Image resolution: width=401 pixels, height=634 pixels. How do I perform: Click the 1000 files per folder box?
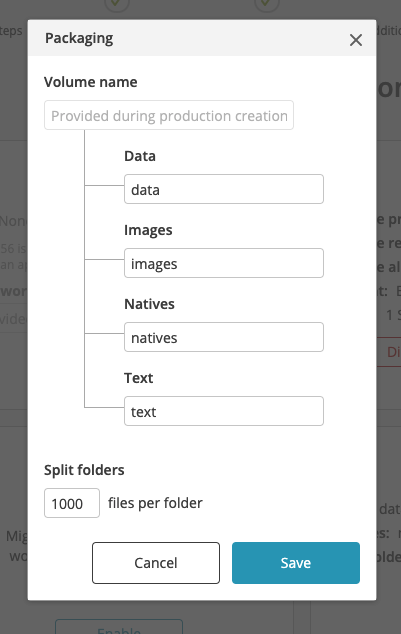[x=72, y=503]
